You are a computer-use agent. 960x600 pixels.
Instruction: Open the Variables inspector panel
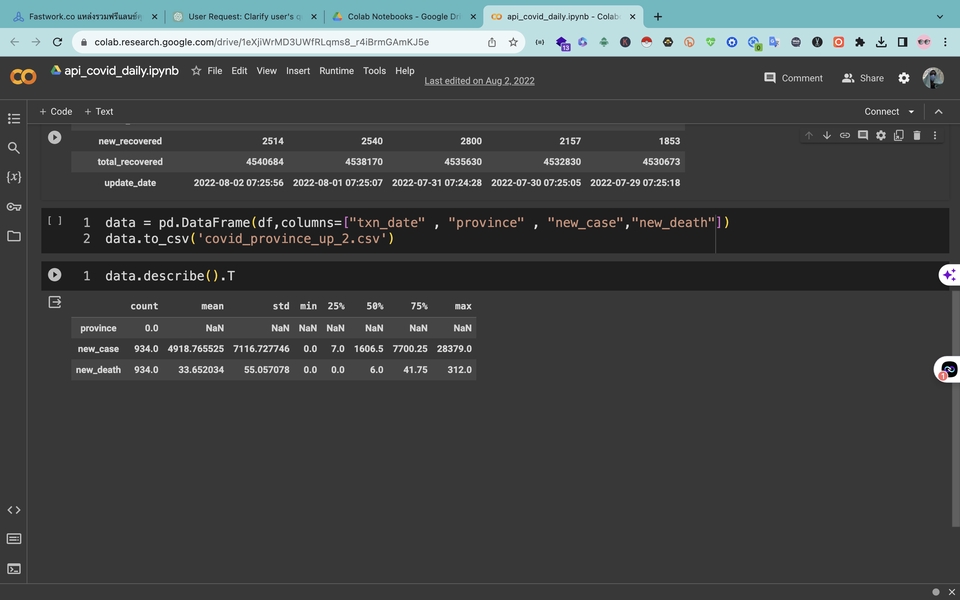[x=14, y=177]
